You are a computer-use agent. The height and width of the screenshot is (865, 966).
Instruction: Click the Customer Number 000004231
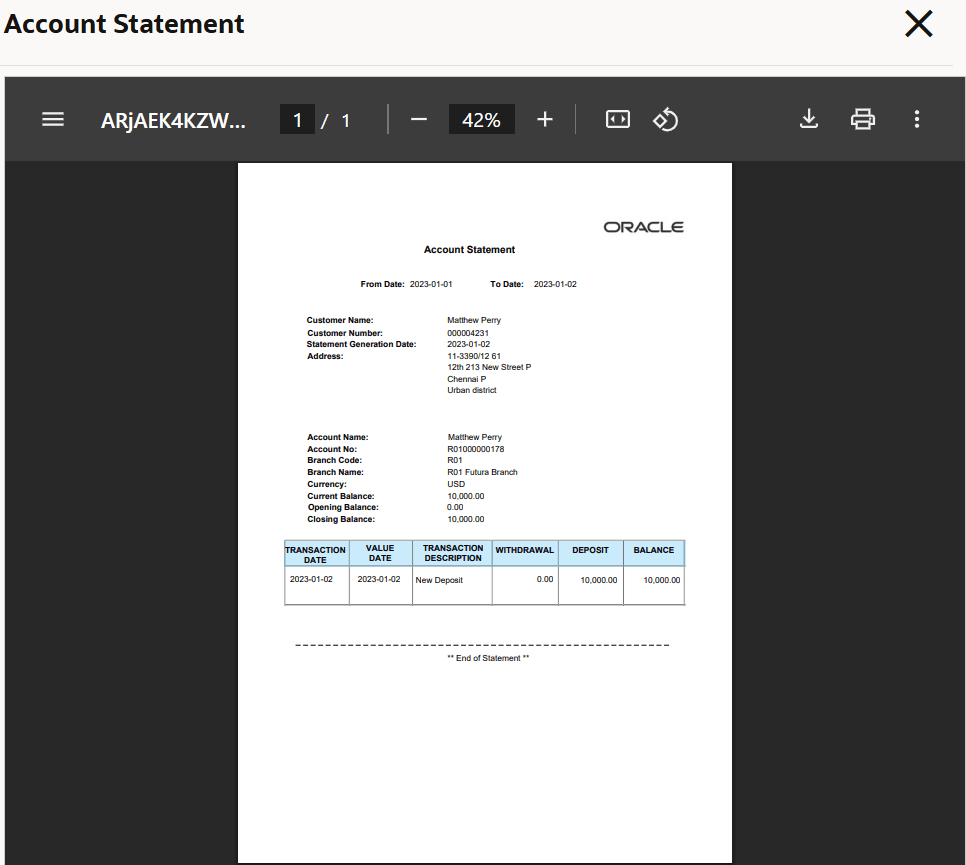pyautogui.click(x=468, y=333)
